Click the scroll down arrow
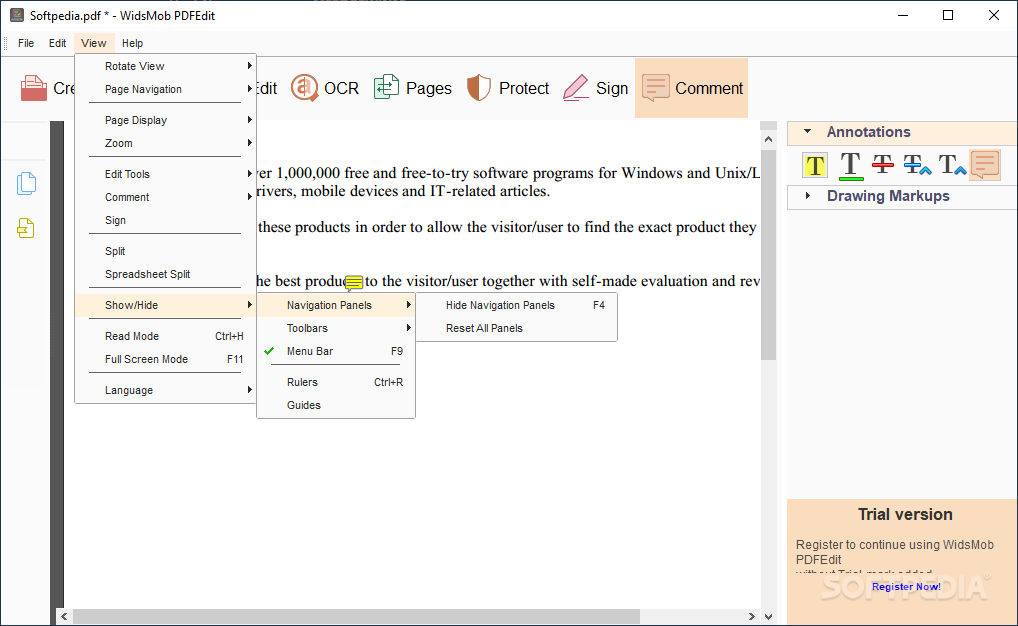This screenshot has width=1018, height=626. pos(768,616)
